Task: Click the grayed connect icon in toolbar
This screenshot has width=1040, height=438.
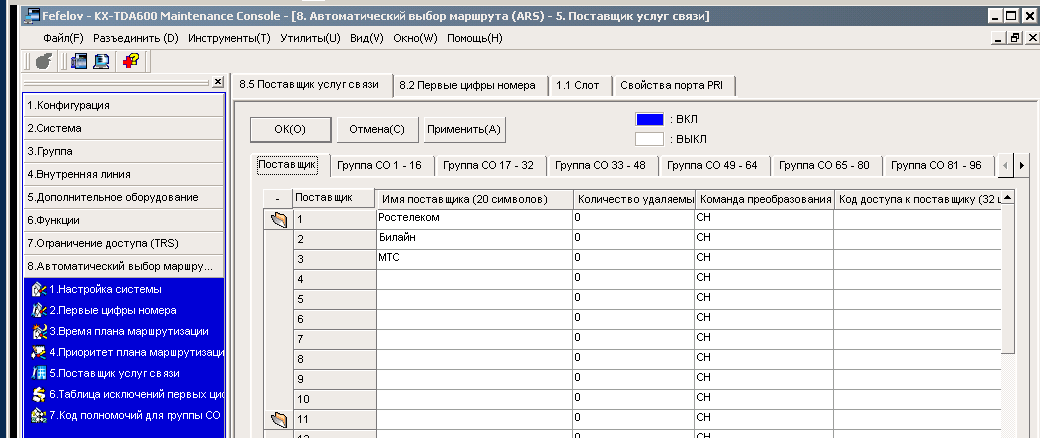Action: tap(43, 61)
